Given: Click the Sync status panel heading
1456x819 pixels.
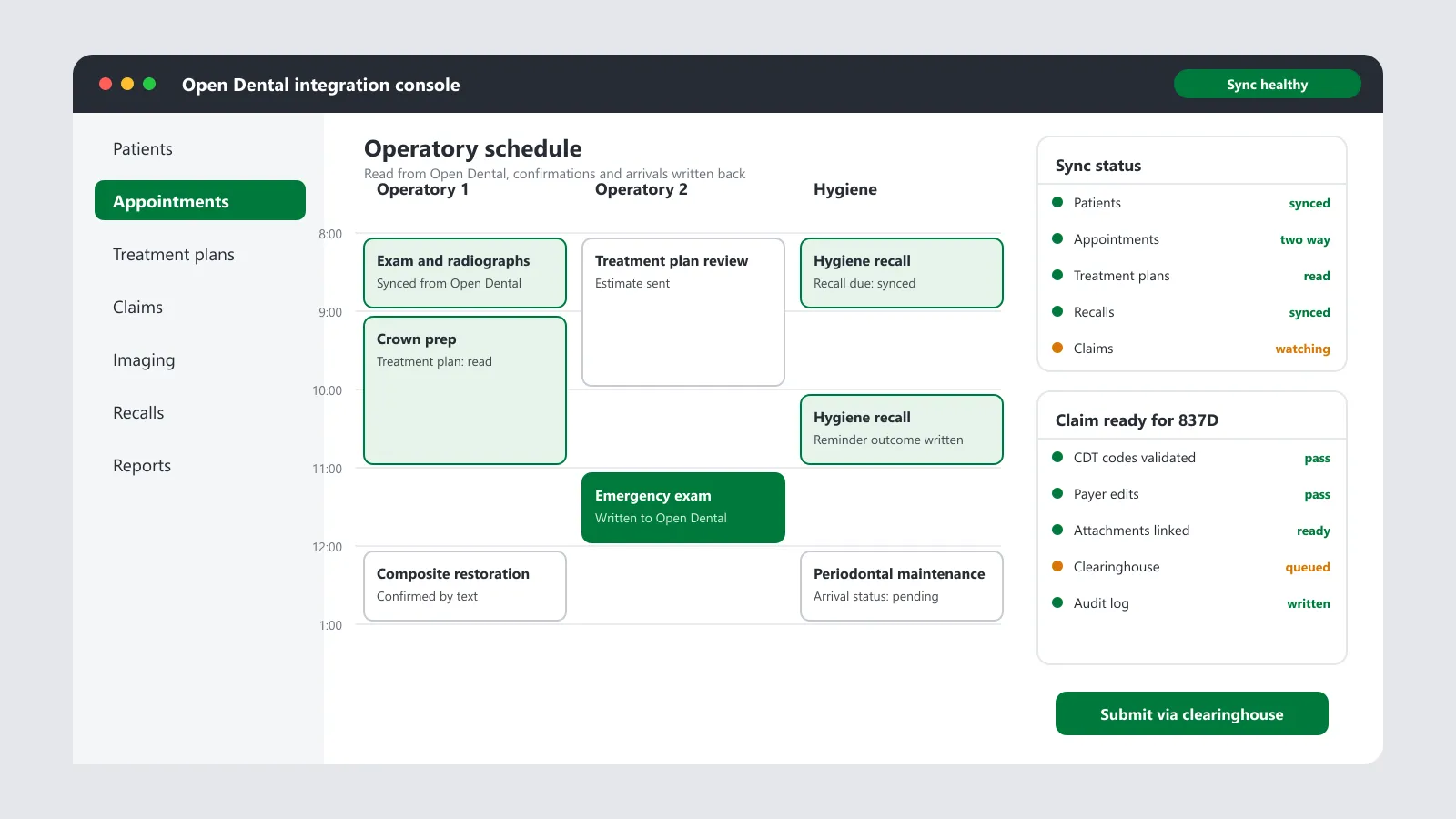Looking at the screenshot, I should point(1098,166).
